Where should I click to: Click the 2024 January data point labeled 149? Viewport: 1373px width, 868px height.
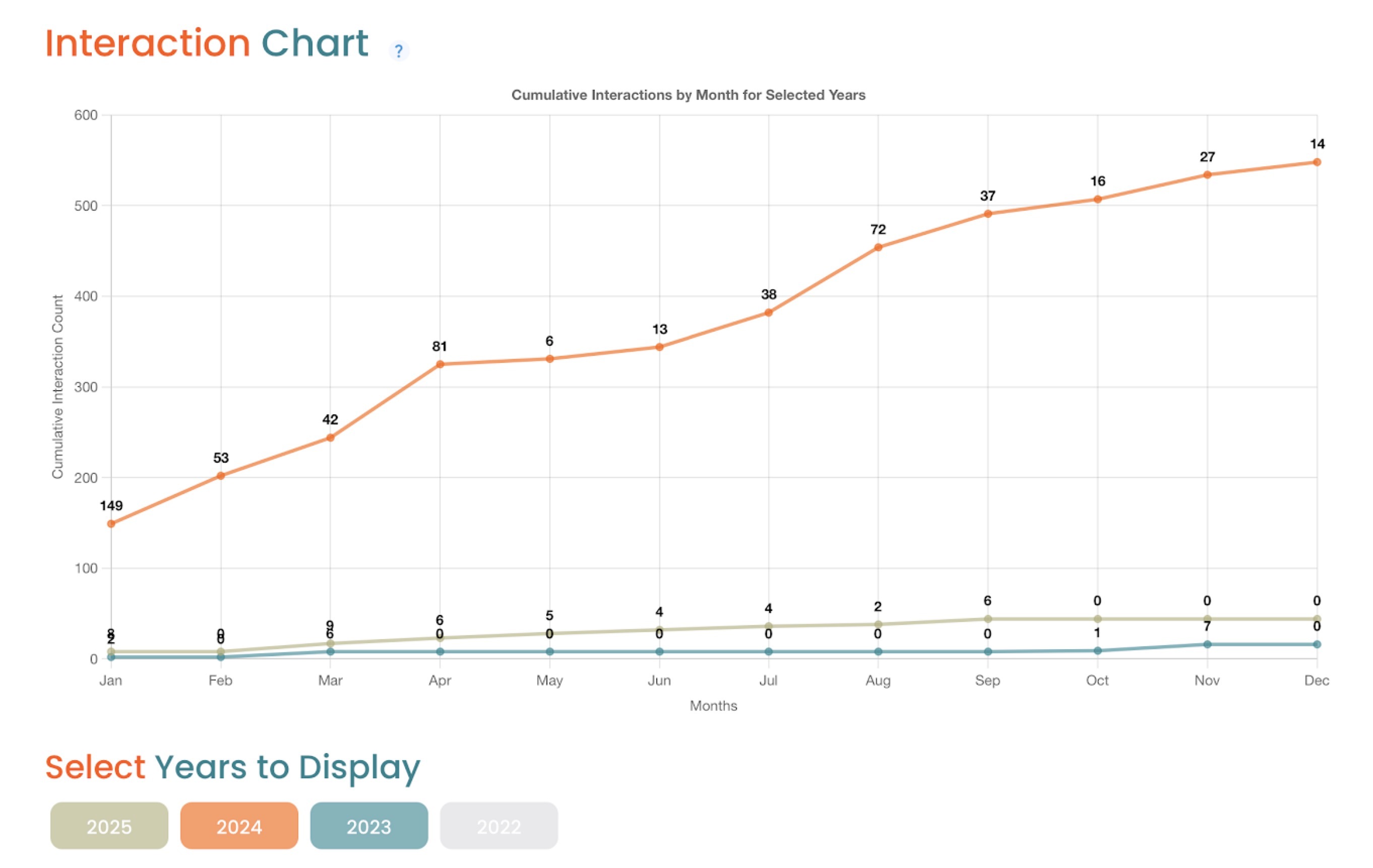tap(111, 524)
